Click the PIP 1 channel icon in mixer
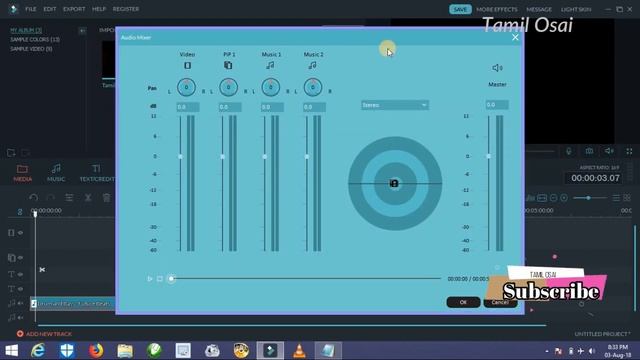The width and height of the screenshot is (640, 360). [x=228, y=65]
